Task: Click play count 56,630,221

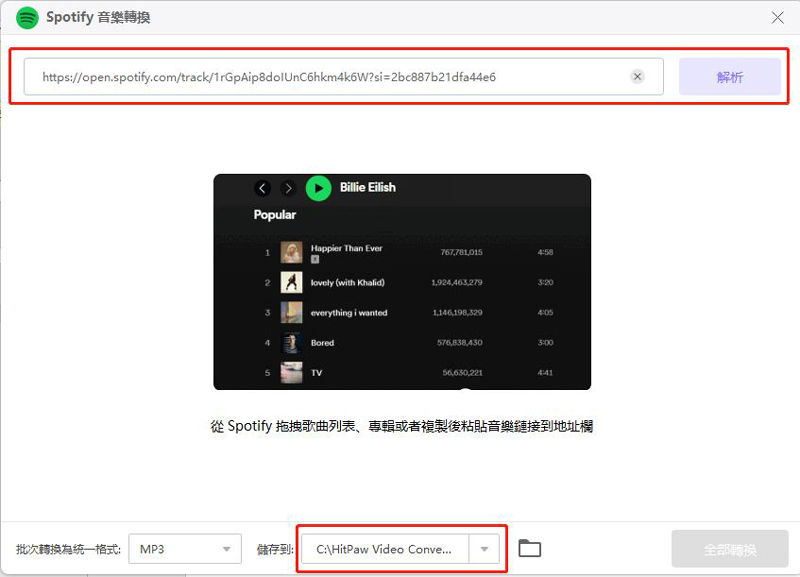Action: [x=462, y=372]
